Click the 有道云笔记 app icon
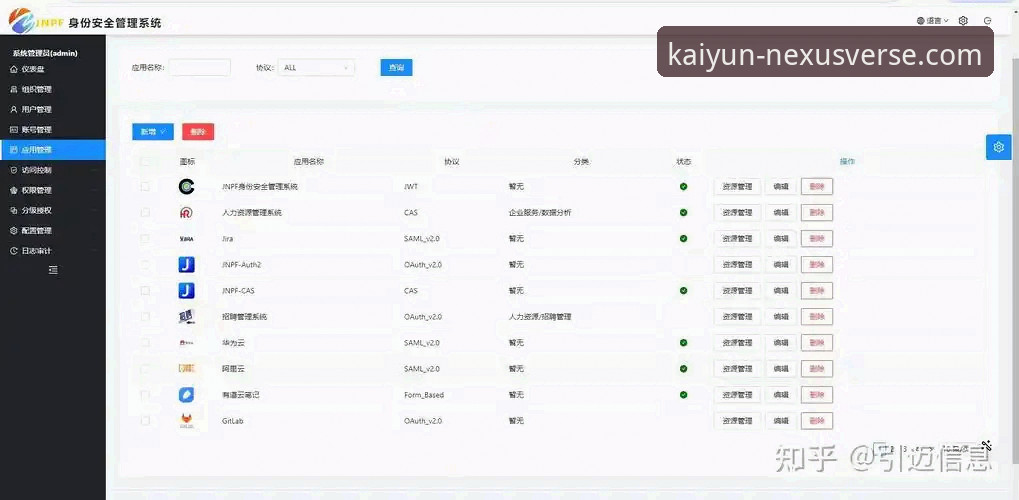The image size is (1019, 500). point(187,395)
